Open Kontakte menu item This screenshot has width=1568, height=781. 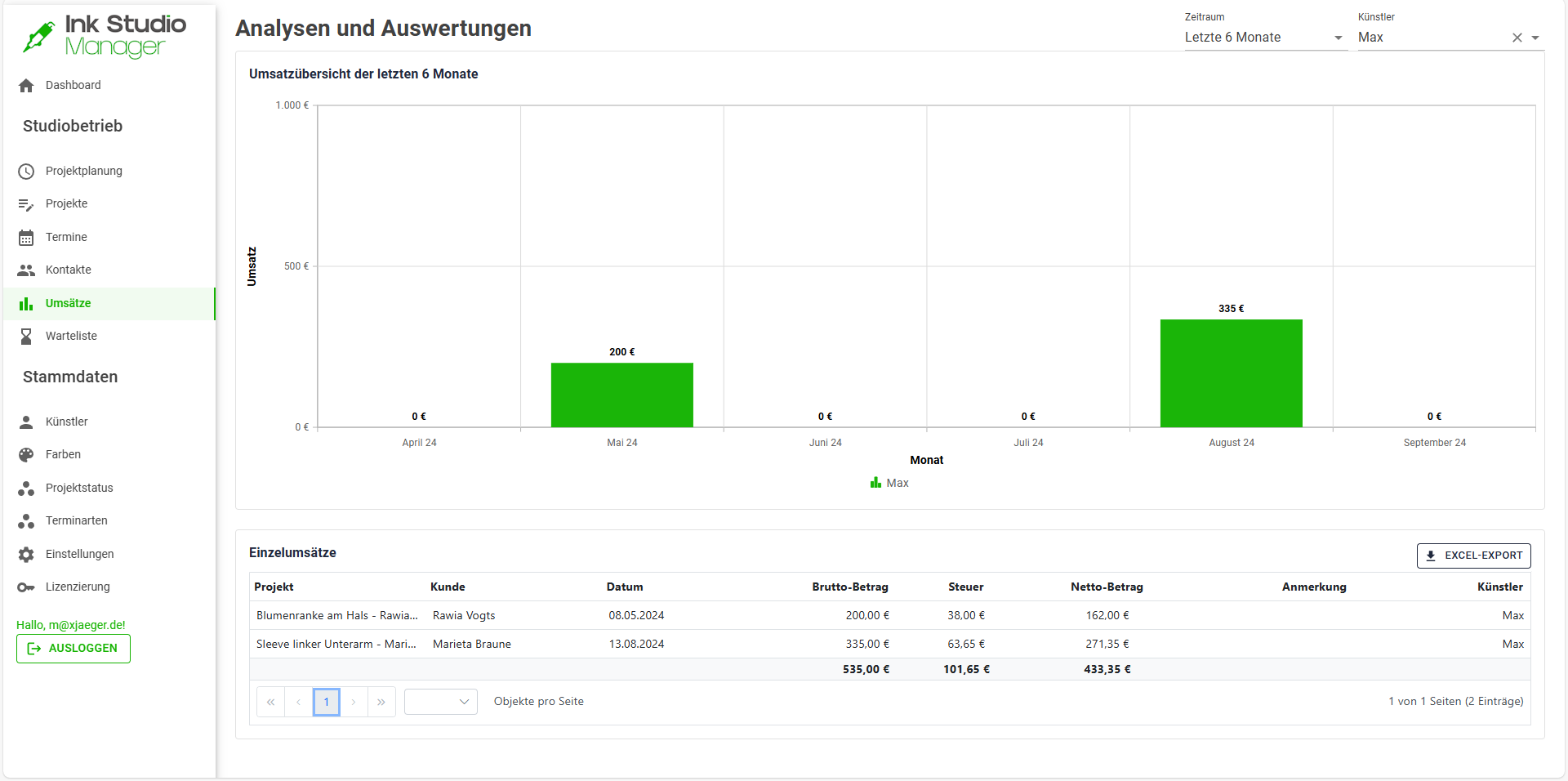109,270
